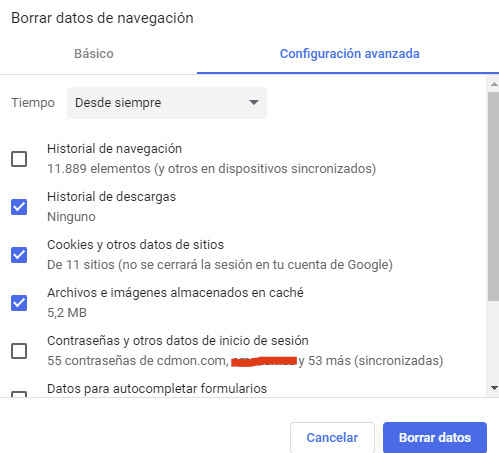Uncheck Archivos e imágenes almacenados en caché
Viewport: 499px width, 453px height.
19,303
